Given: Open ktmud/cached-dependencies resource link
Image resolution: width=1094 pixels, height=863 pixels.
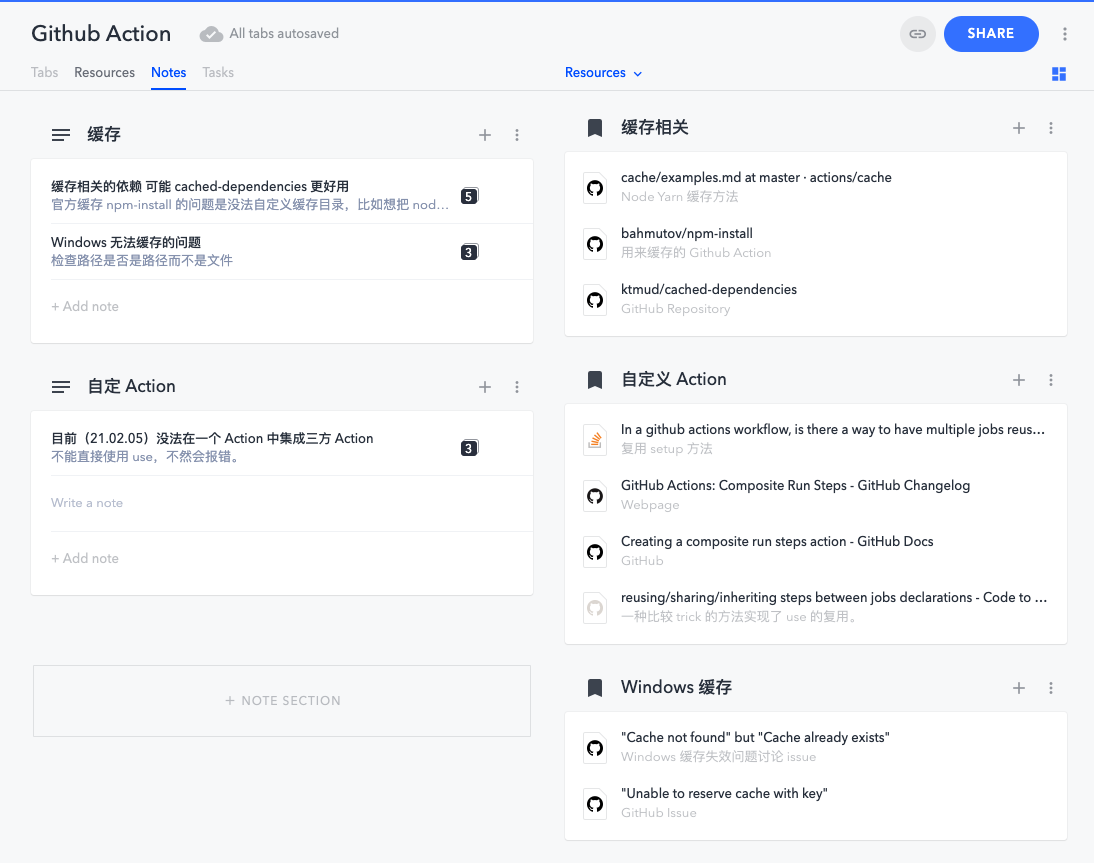Looking at the screenshot, I should (709, 289).
